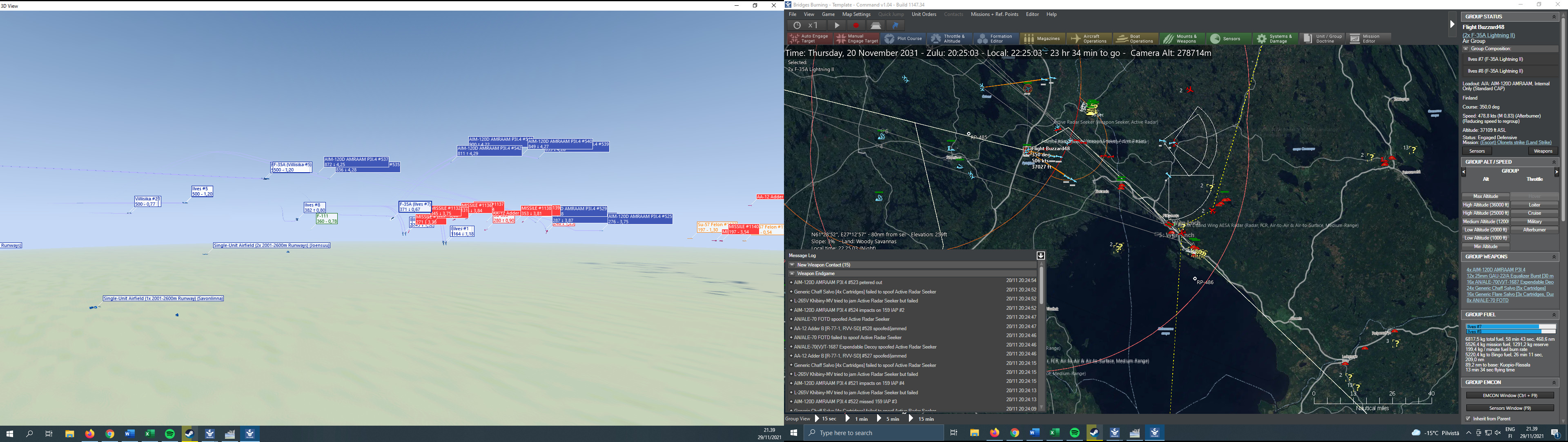Collapse the GROUP STATUS panel
Image resolution: width=1568 pixels, height=442 pixels.
1553,17
